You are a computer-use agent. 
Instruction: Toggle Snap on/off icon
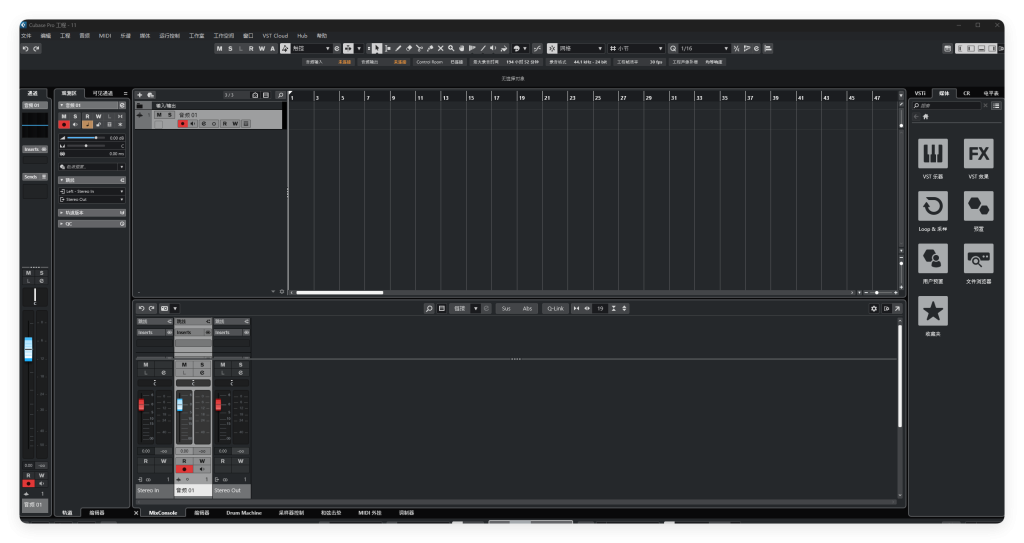point(552,48)
